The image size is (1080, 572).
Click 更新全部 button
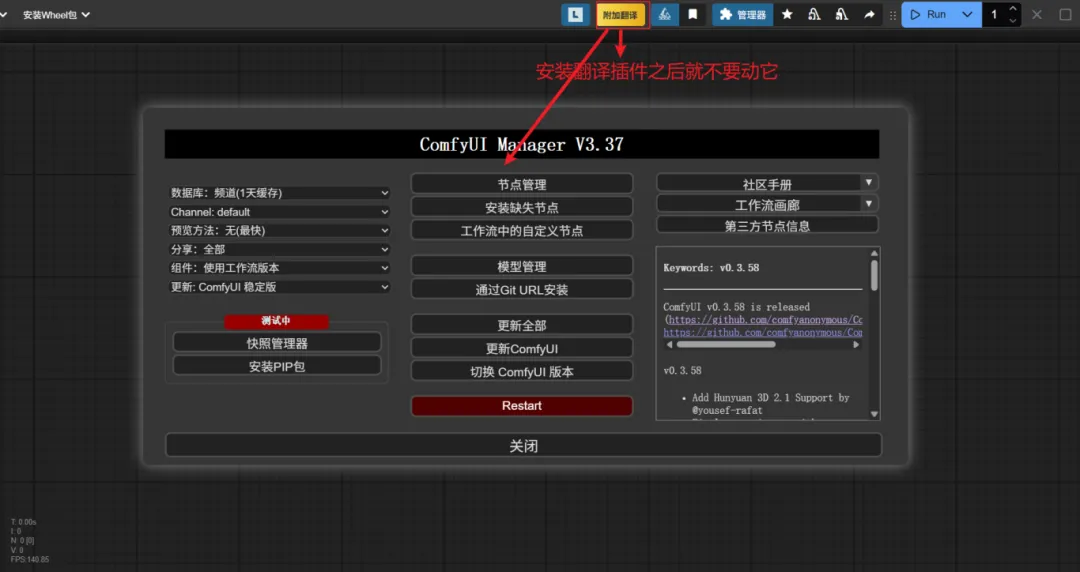(521, 325)
